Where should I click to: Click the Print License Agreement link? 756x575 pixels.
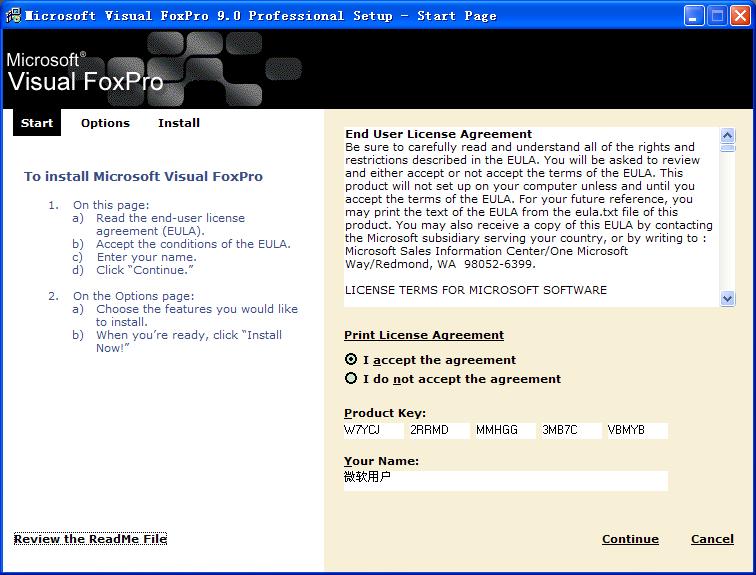coord(424,335)
